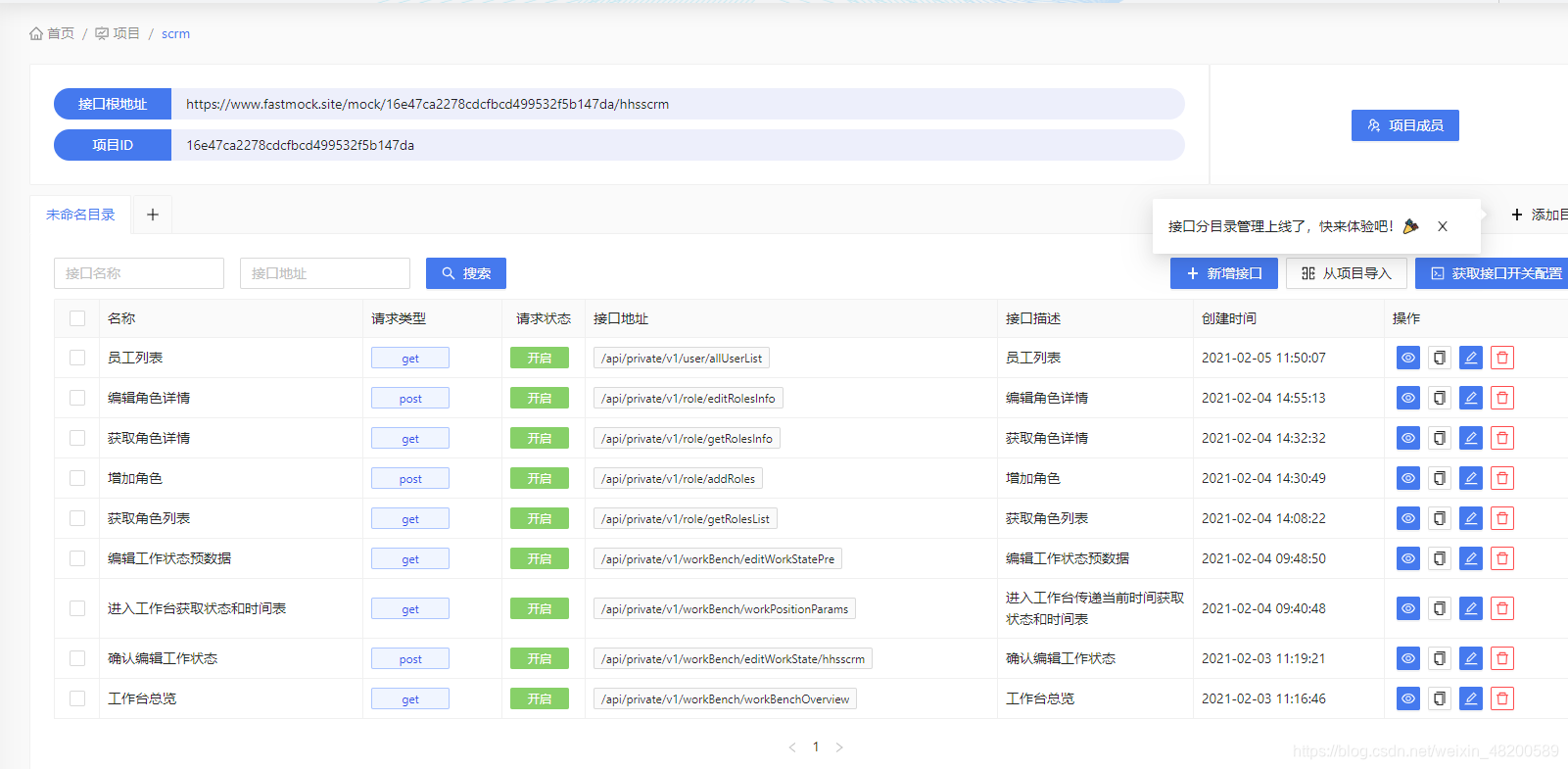Delete the 员工列表 interface
Viewport: 1568px width, 769px height.
pyautogui.click(x=1501, y=358)
